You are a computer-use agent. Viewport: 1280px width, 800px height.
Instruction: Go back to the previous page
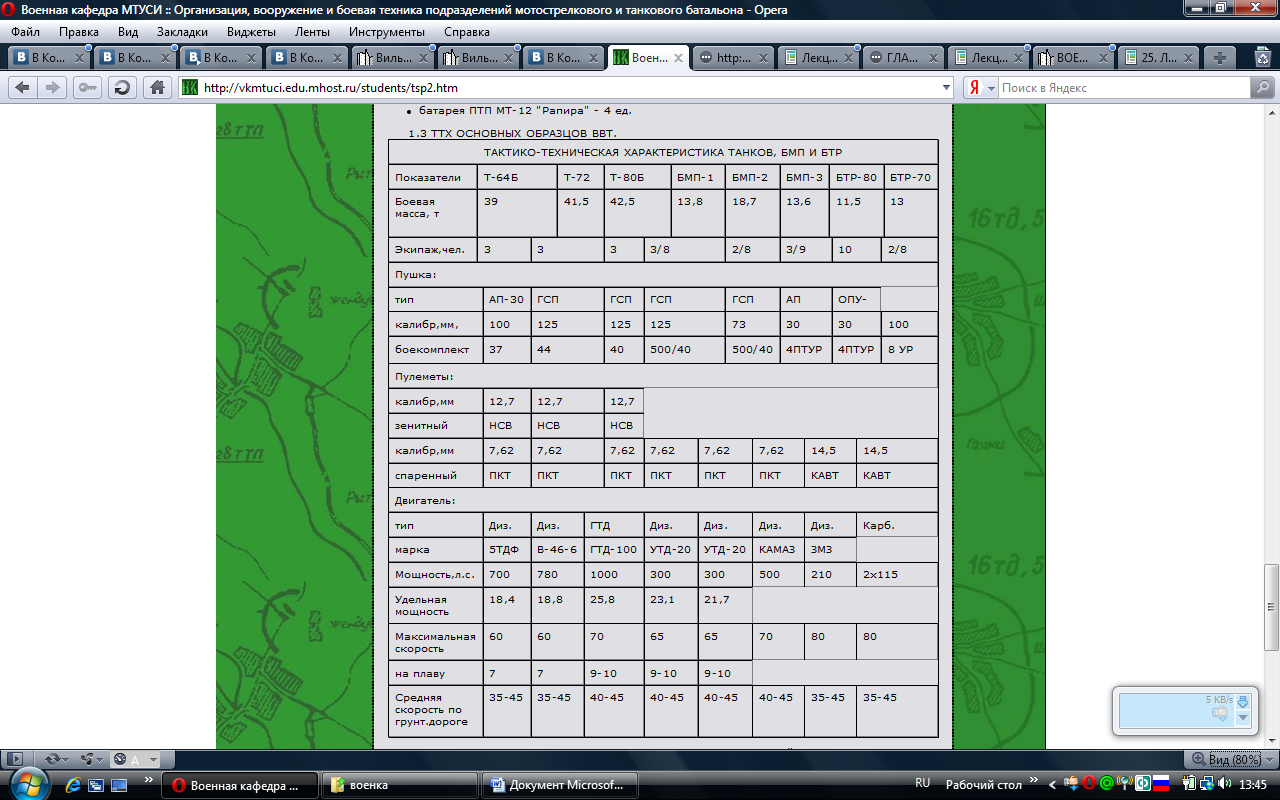click(23, 87)
